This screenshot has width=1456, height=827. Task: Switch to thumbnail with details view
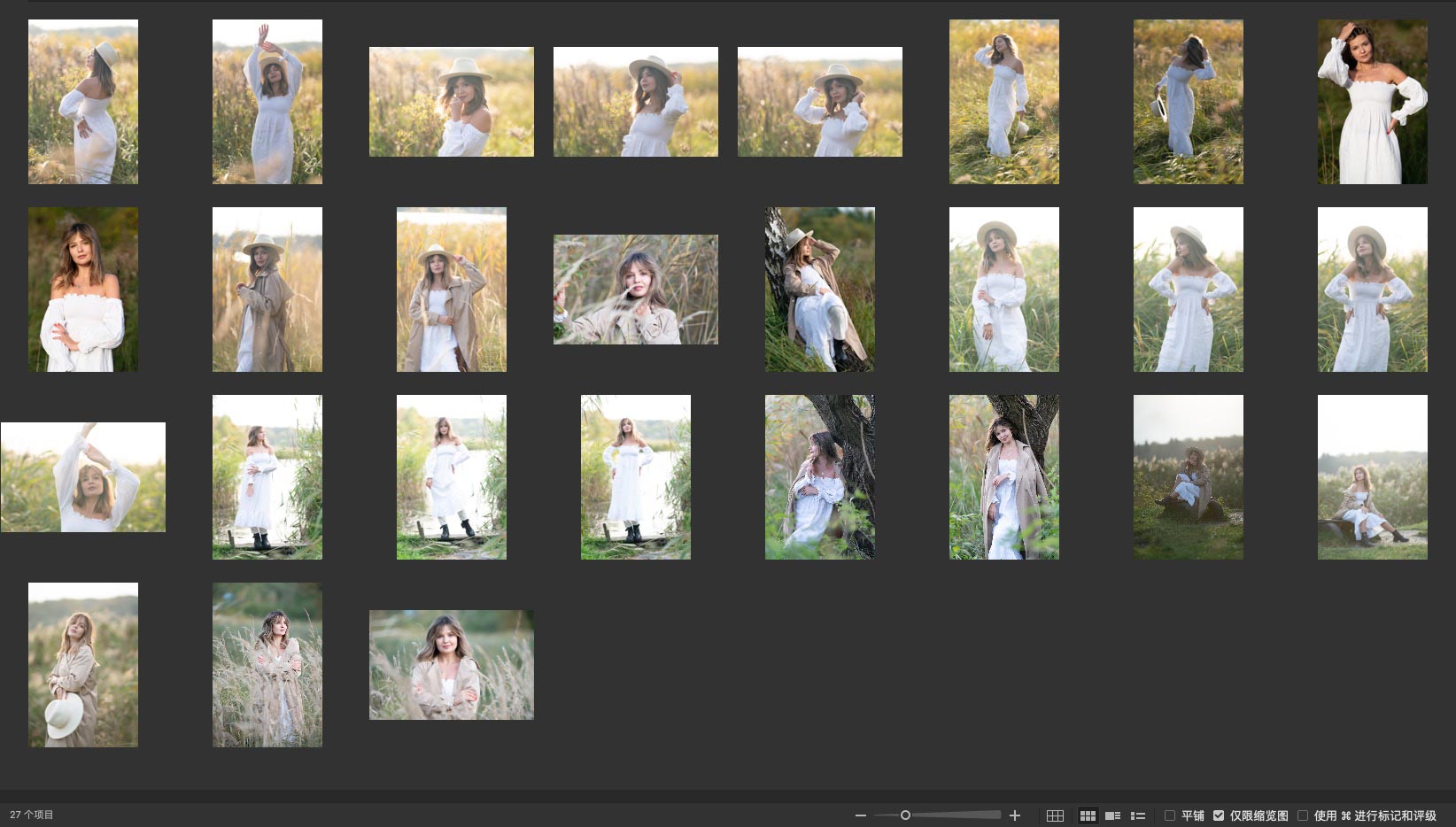(1113, 815)
